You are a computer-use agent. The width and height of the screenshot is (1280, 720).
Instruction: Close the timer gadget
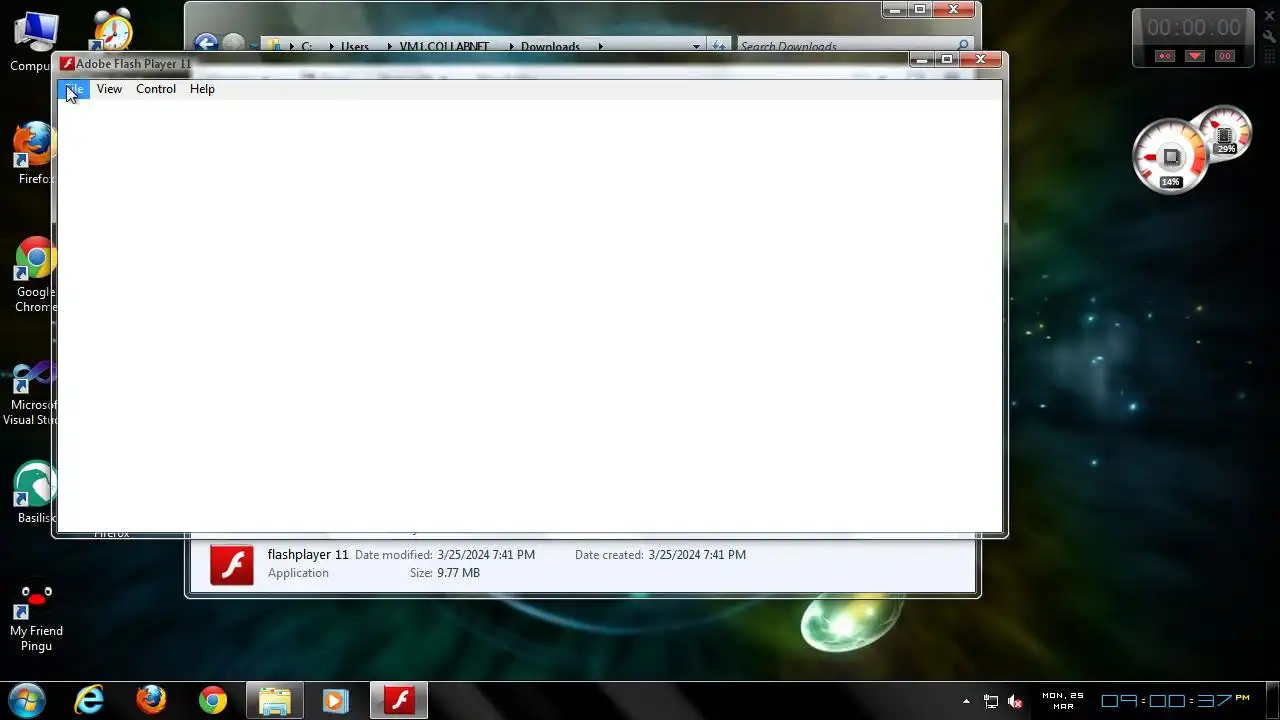pyautogui.click(x=1269, y=18)
